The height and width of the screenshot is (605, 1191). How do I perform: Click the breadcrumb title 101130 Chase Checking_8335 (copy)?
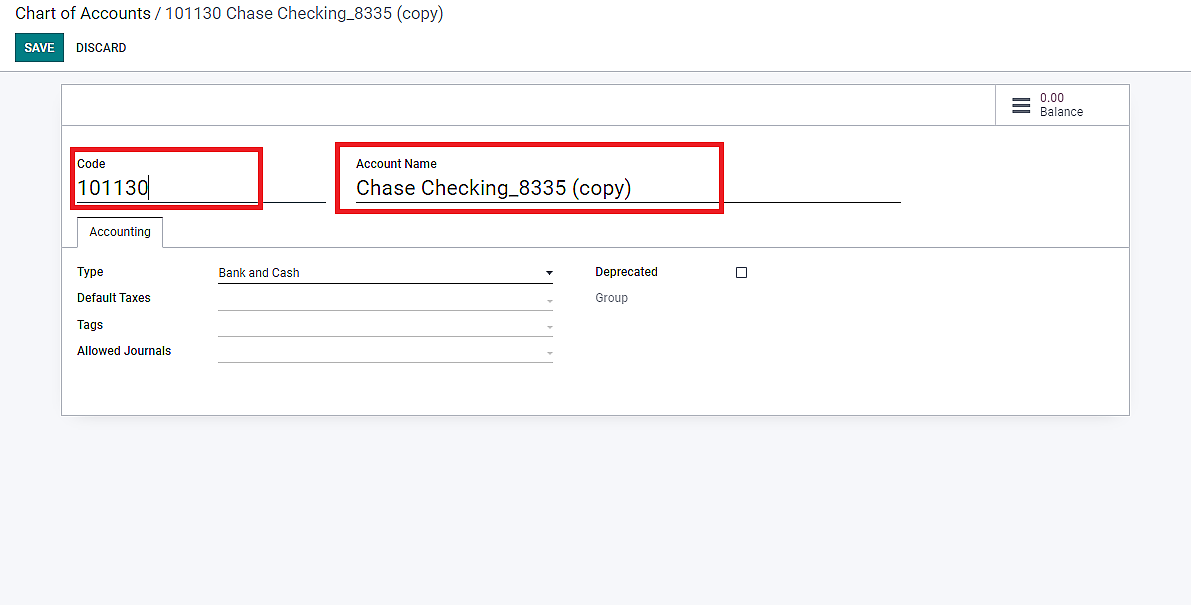[305, 14]
